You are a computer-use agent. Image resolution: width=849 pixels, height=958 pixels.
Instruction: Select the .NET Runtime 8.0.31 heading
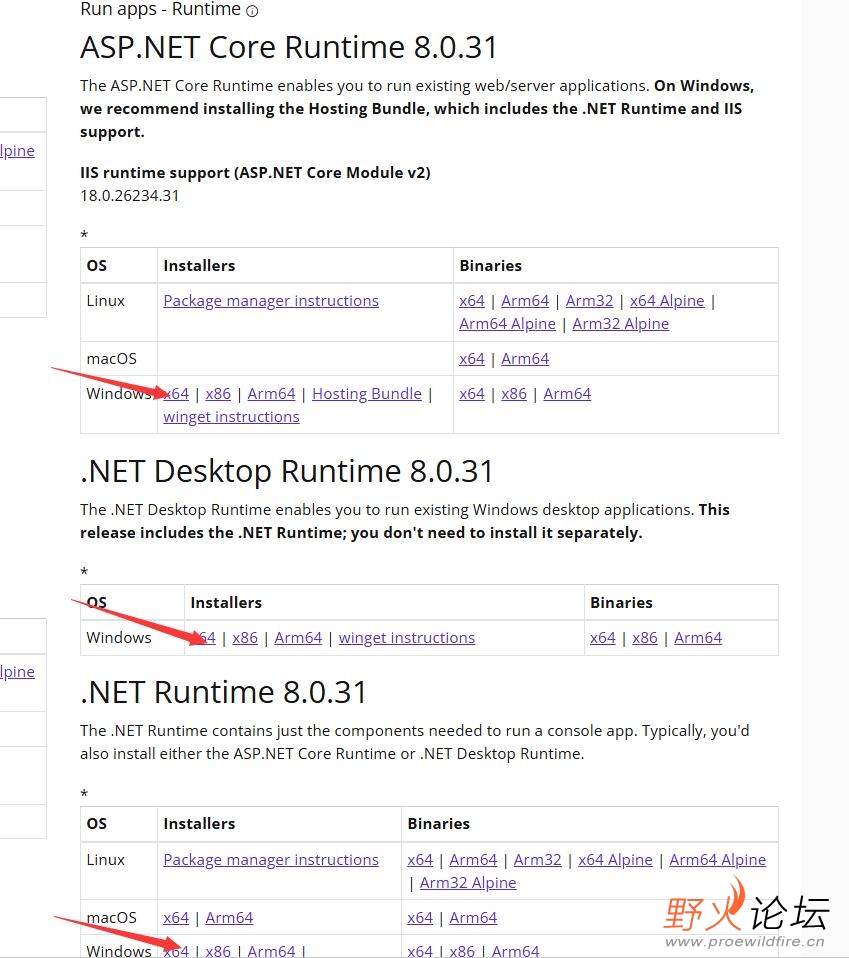[224, 692]
